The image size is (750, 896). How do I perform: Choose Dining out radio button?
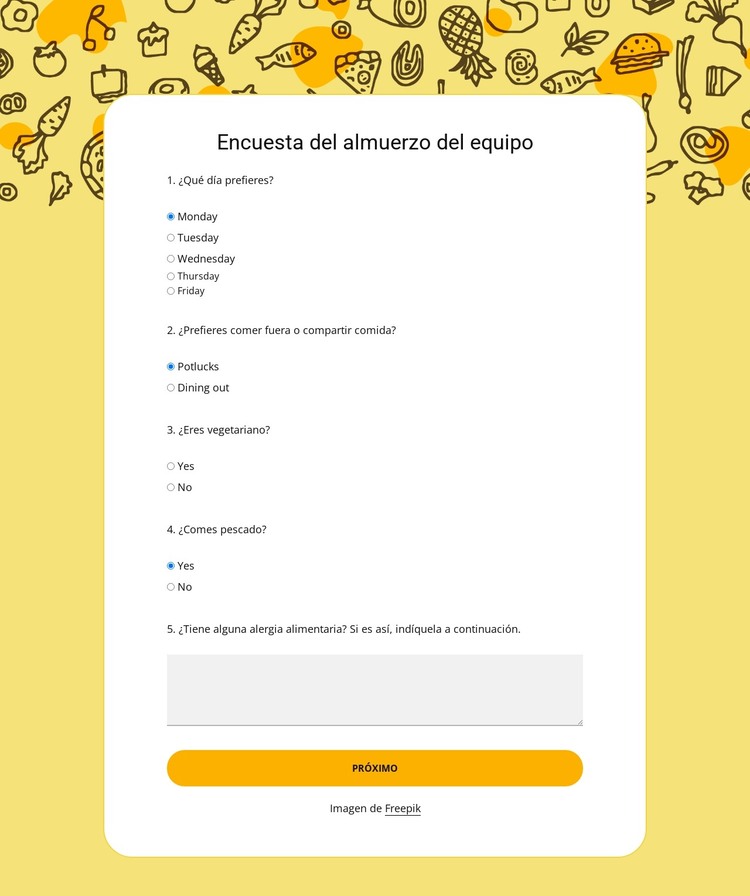pyautogui.click(x=171, y=388)
